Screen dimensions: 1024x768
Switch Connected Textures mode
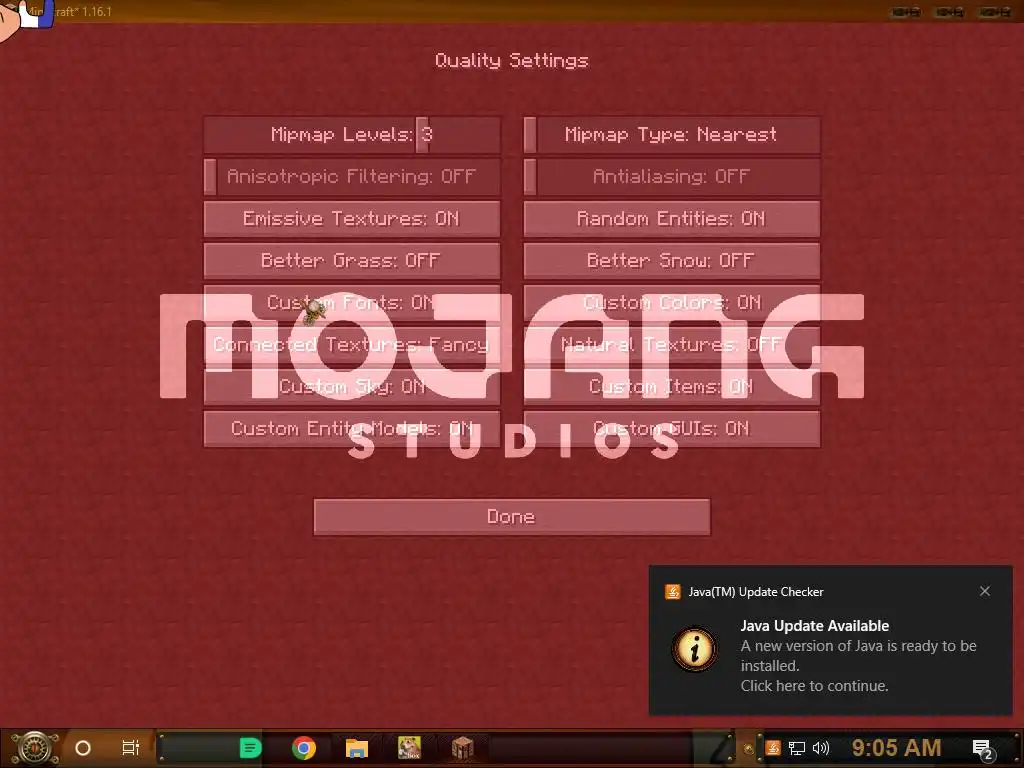pos(353,345)
